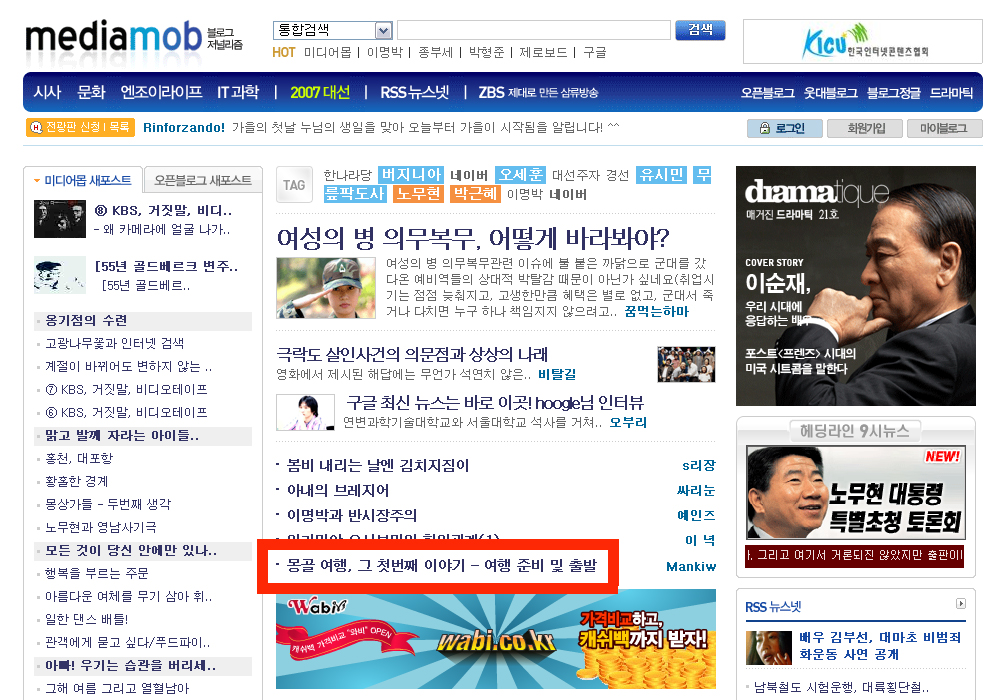This screenshot has width=1000, height=700.
Task: Open the hoogle님 인터뷰 portrait thumbnail
Action: pos(305,412)
